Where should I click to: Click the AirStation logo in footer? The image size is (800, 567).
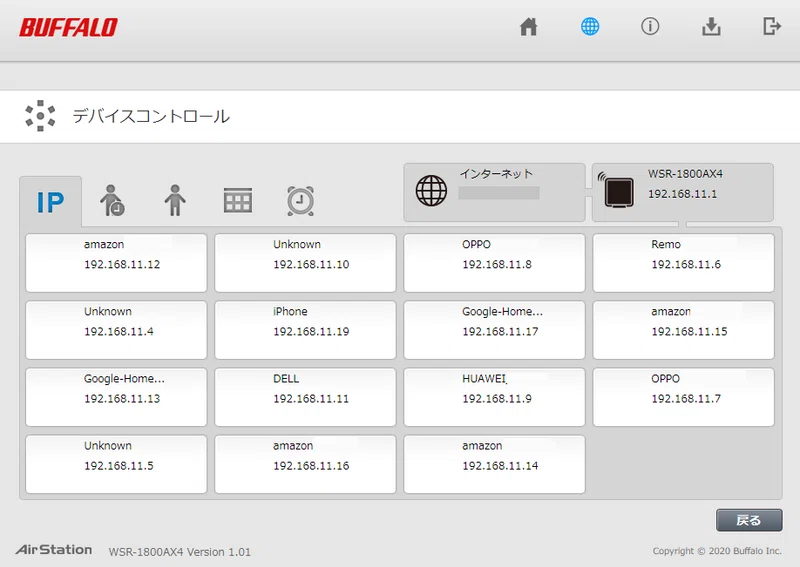tap(54, 550)
